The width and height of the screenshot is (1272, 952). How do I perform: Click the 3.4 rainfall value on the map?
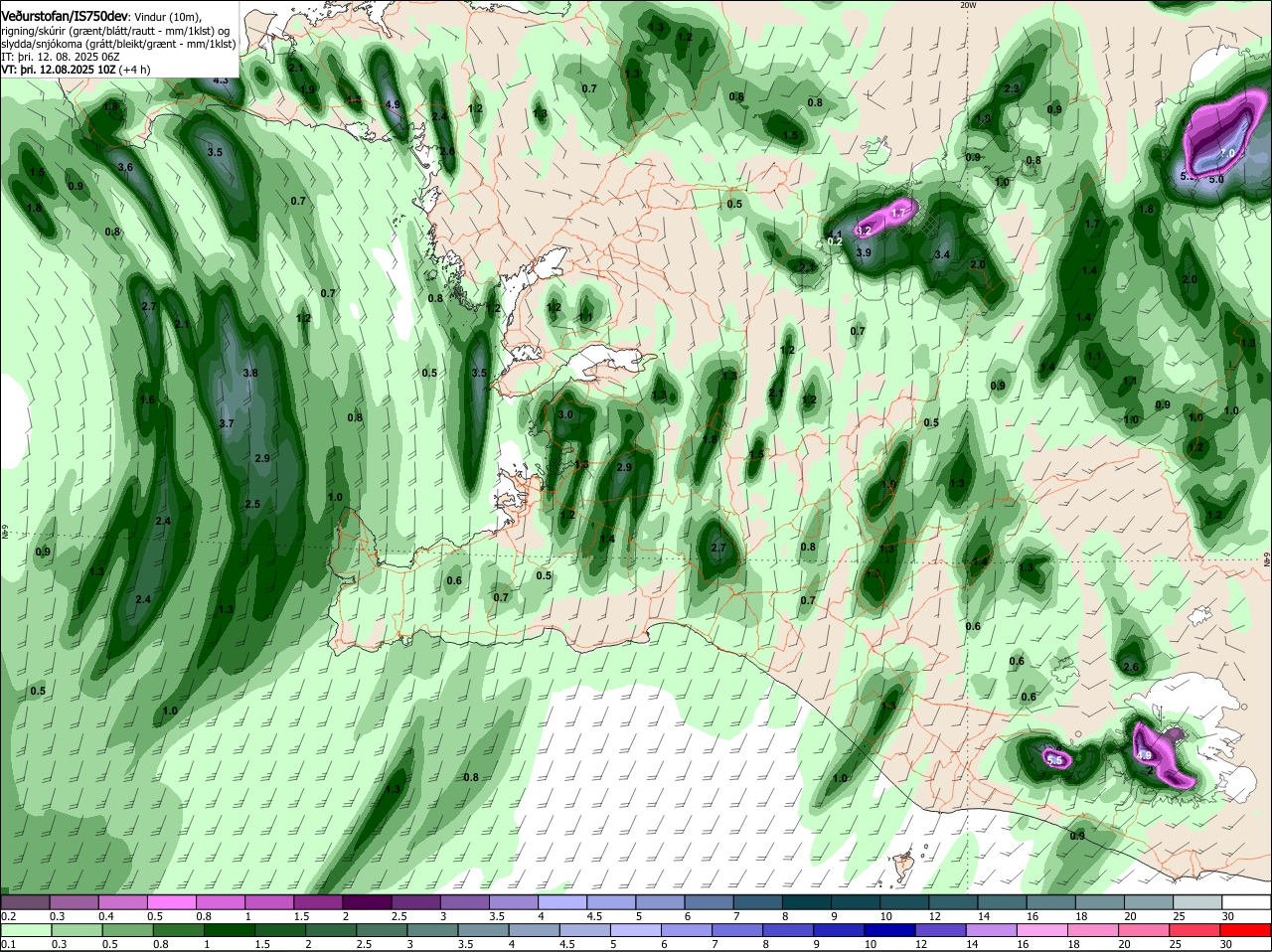click(x=943, y=255)
